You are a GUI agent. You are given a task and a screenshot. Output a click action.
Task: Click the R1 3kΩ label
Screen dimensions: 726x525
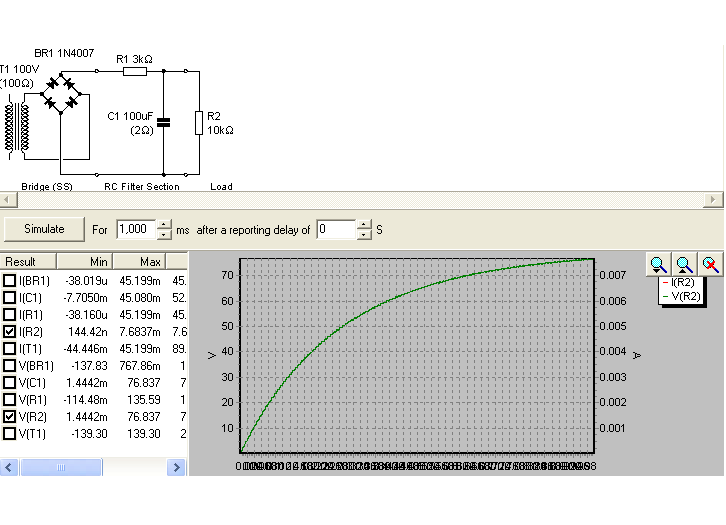point(134,59)
